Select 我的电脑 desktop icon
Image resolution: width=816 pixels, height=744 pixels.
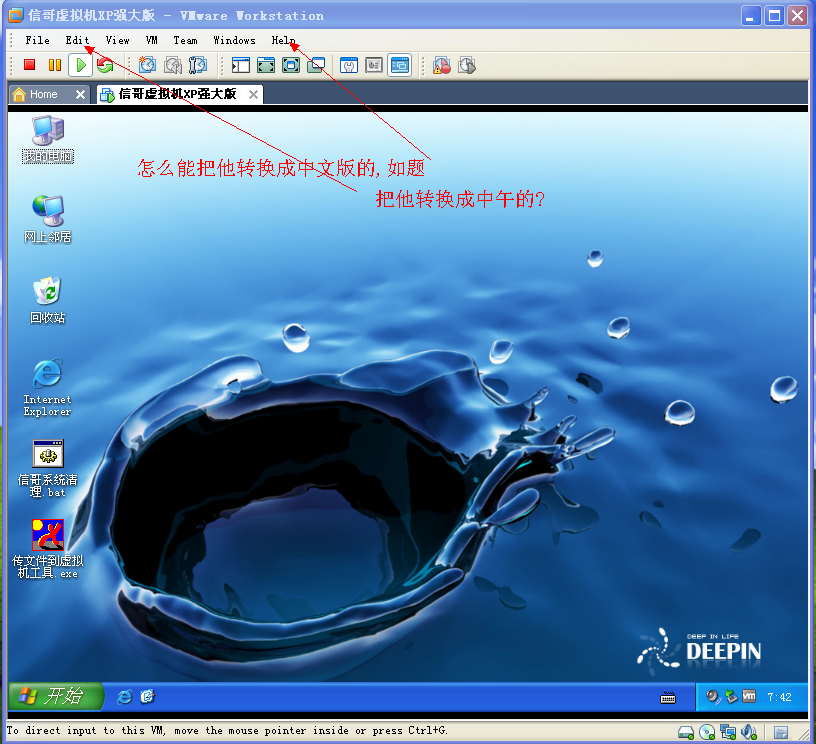click(48, 139)
